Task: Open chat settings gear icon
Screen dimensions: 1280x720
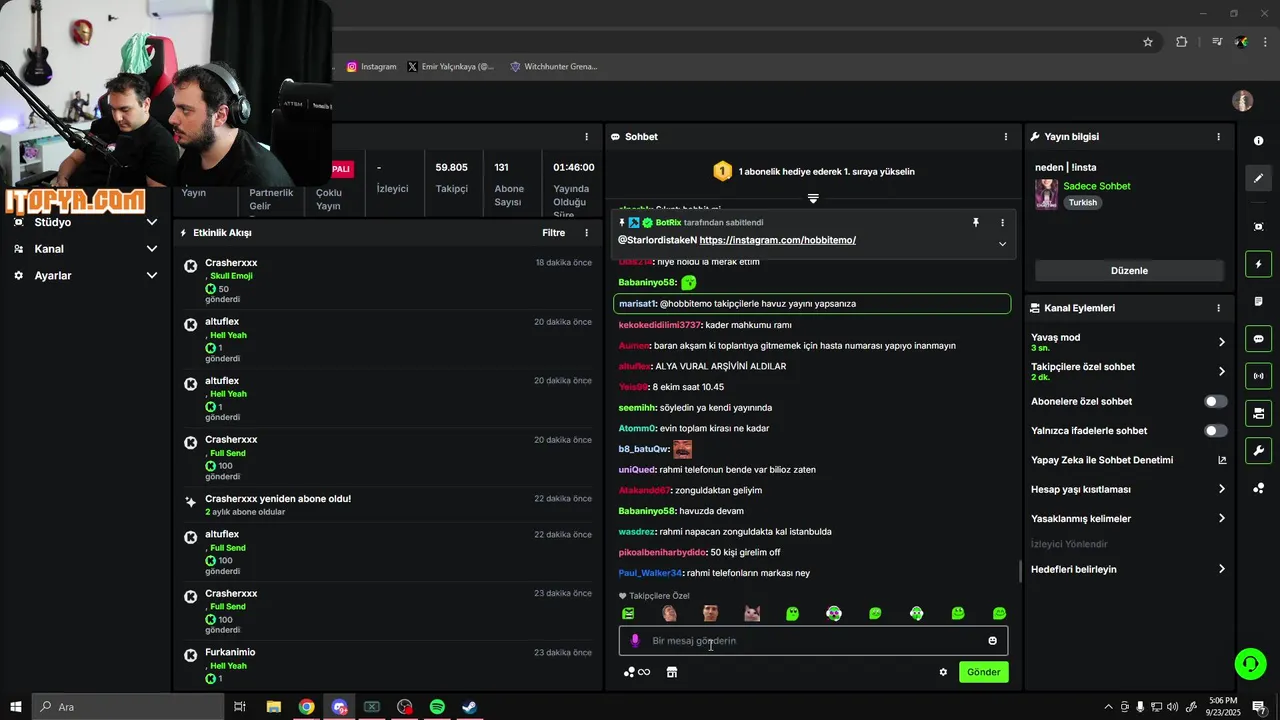Action: pos(942,672)
